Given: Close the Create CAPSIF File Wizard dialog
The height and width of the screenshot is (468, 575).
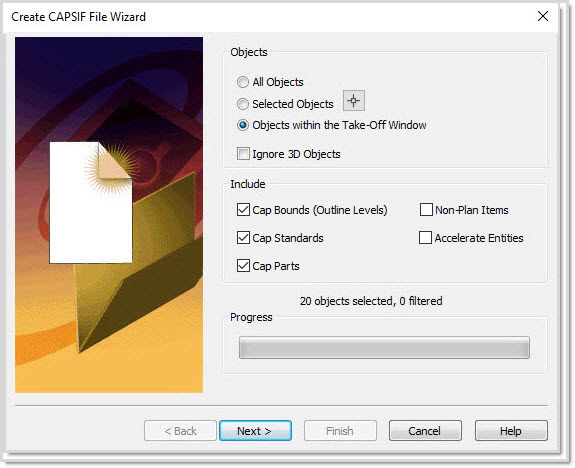Looking at the screenshot, I should [x=542, y=16].
